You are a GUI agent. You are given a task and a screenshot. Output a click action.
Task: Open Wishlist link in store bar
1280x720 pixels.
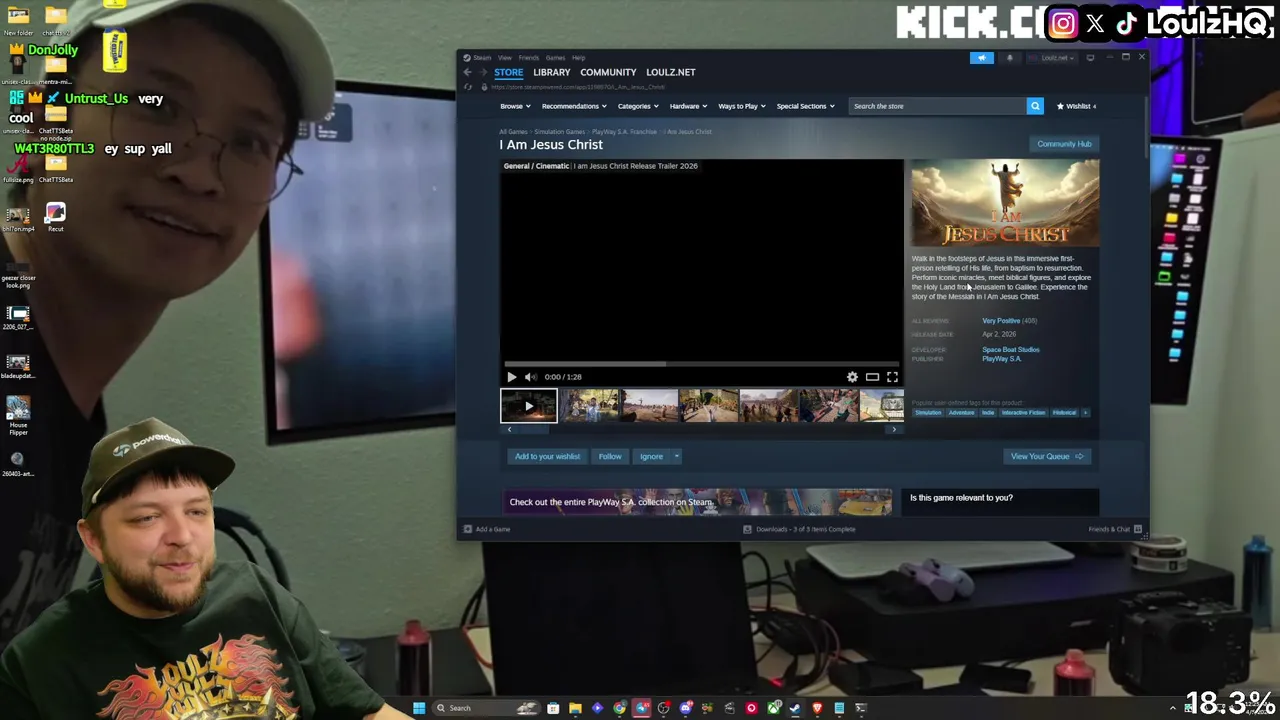pyautogui.click(x=1077, y=106)
